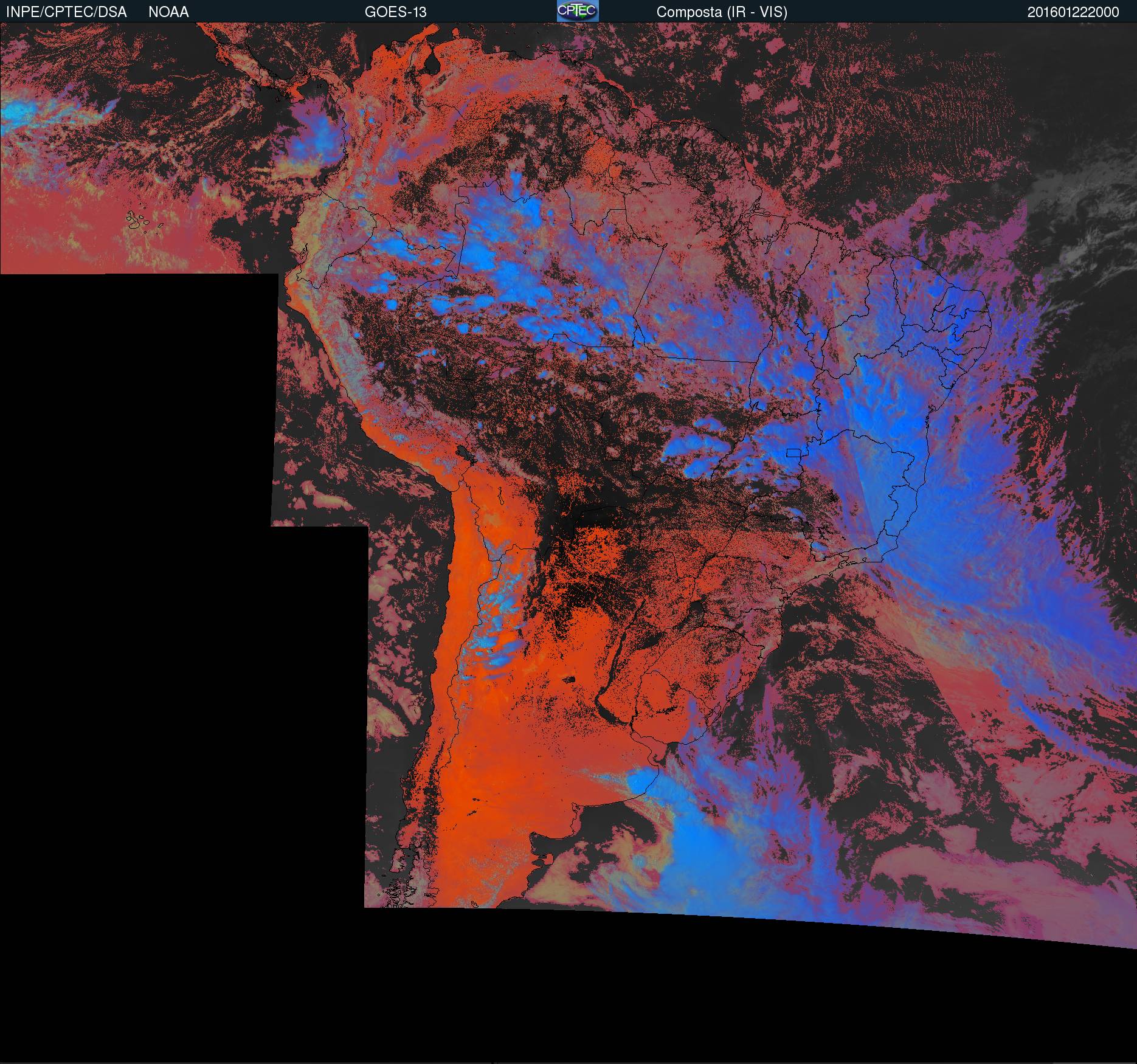
Task: Click the Galápagos Islands outline in Pacific
Action: [143, 221]
